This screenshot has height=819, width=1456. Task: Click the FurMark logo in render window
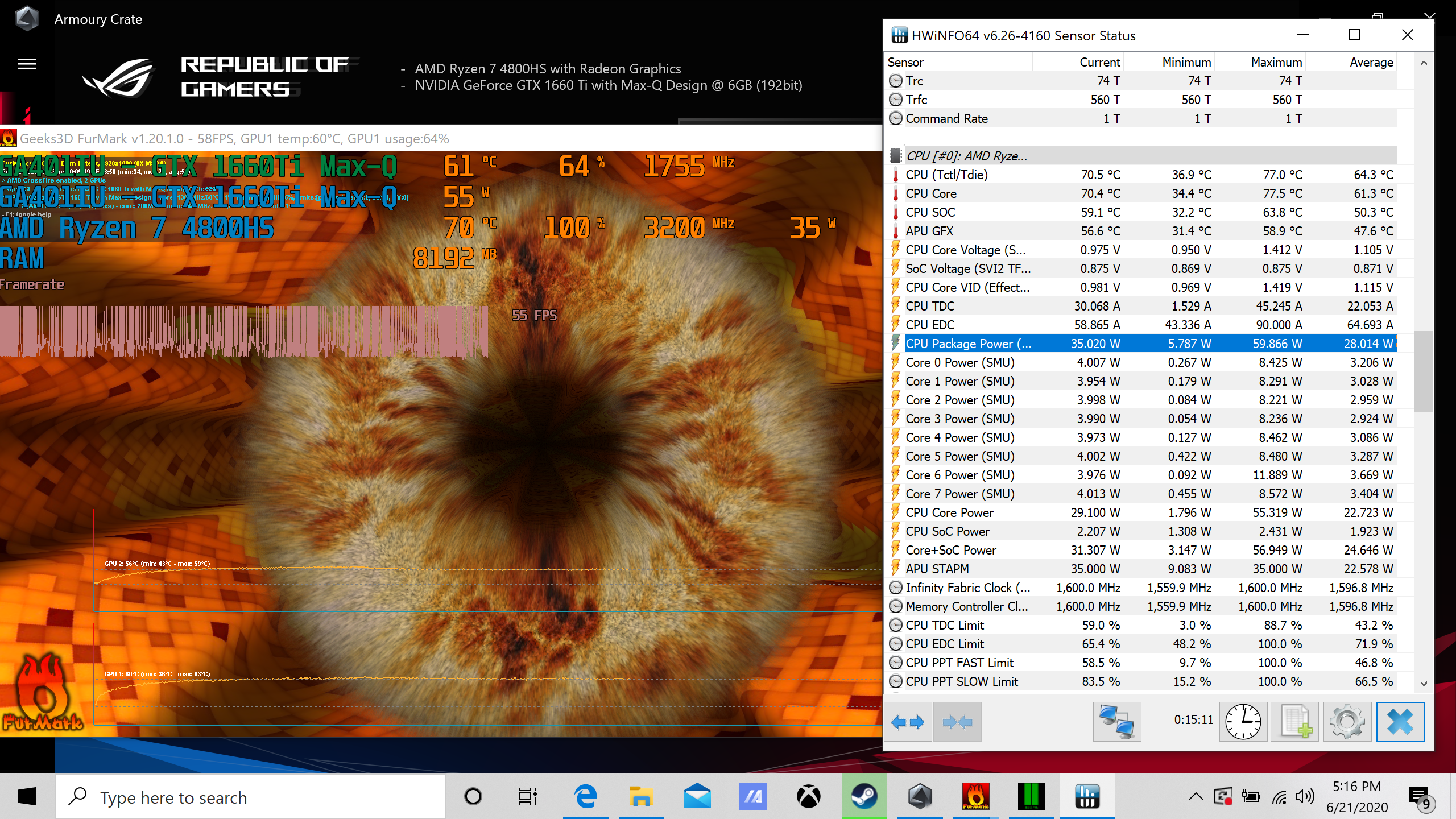point(43,692)
